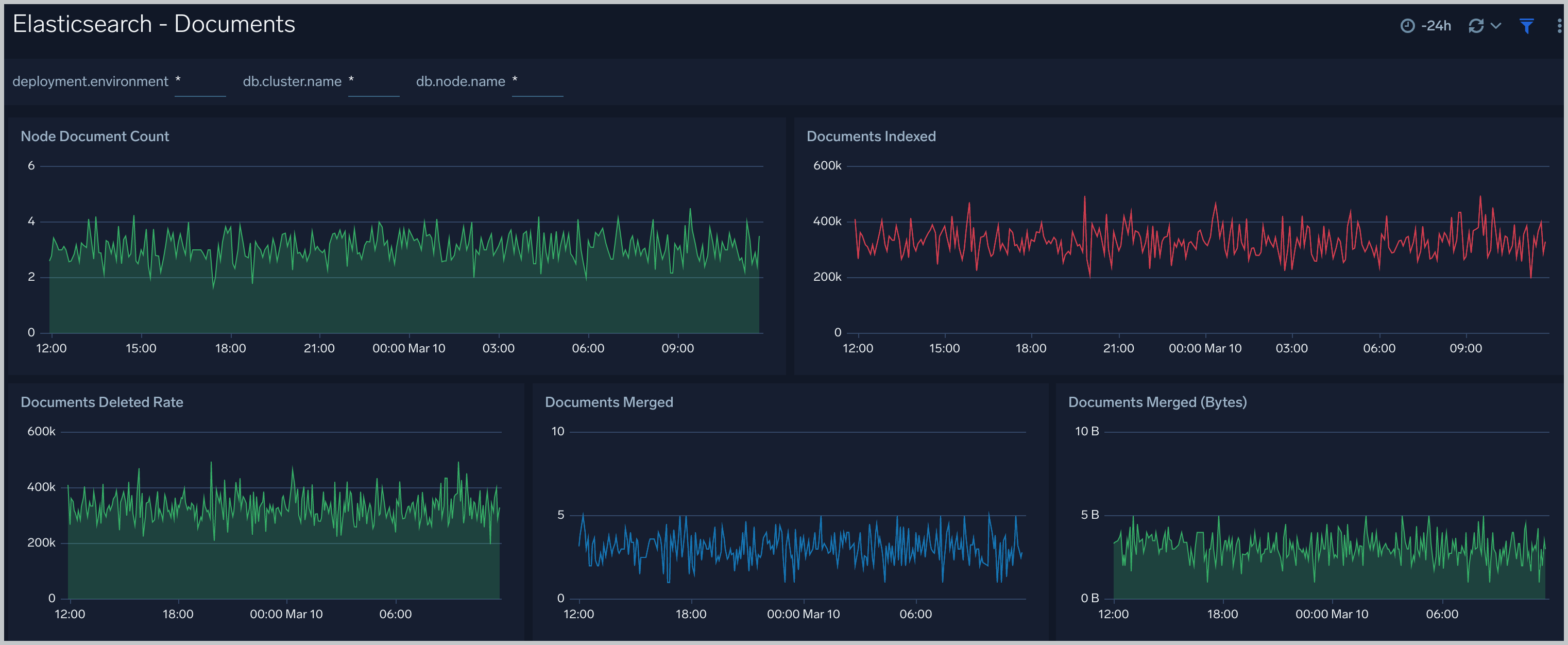Click the Elasticsearch - Documents dashboard title
Viewport: 1568px width, 645px height.
(154, 24)
